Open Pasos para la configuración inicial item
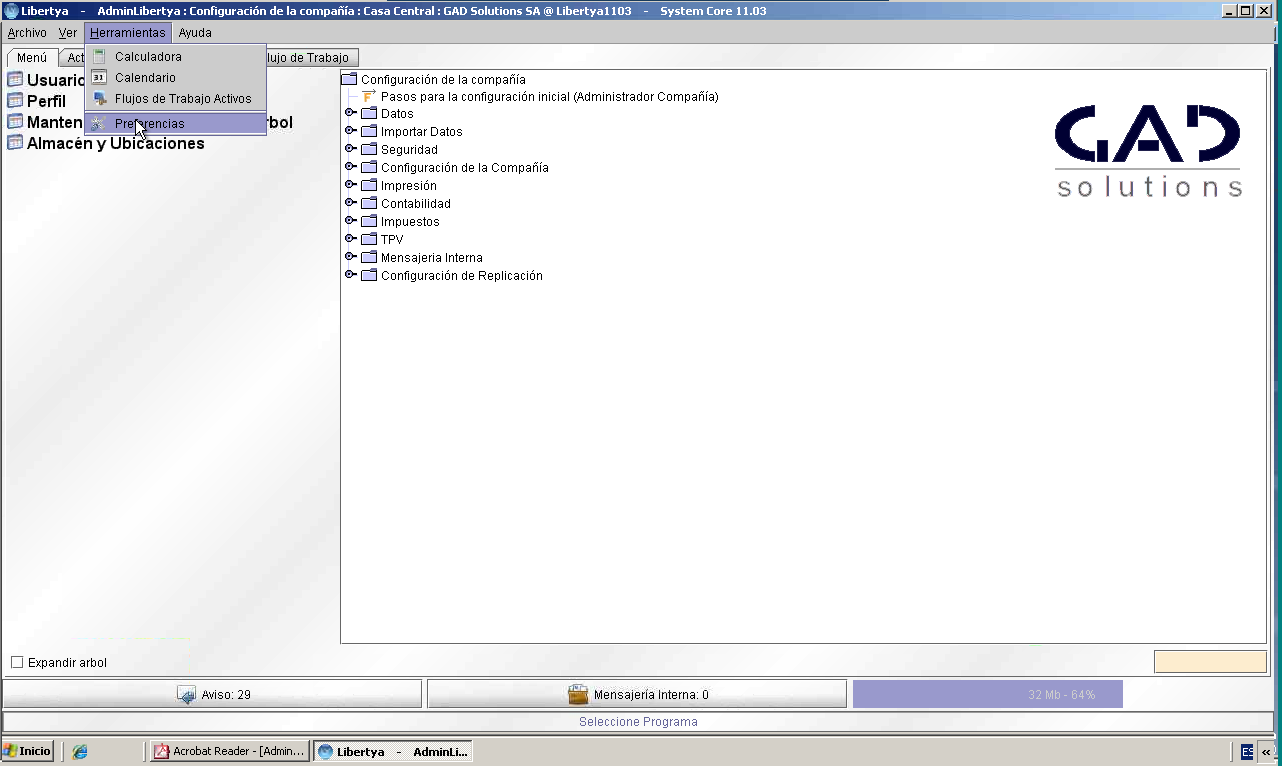1282x766 pixels. (549, 97)
